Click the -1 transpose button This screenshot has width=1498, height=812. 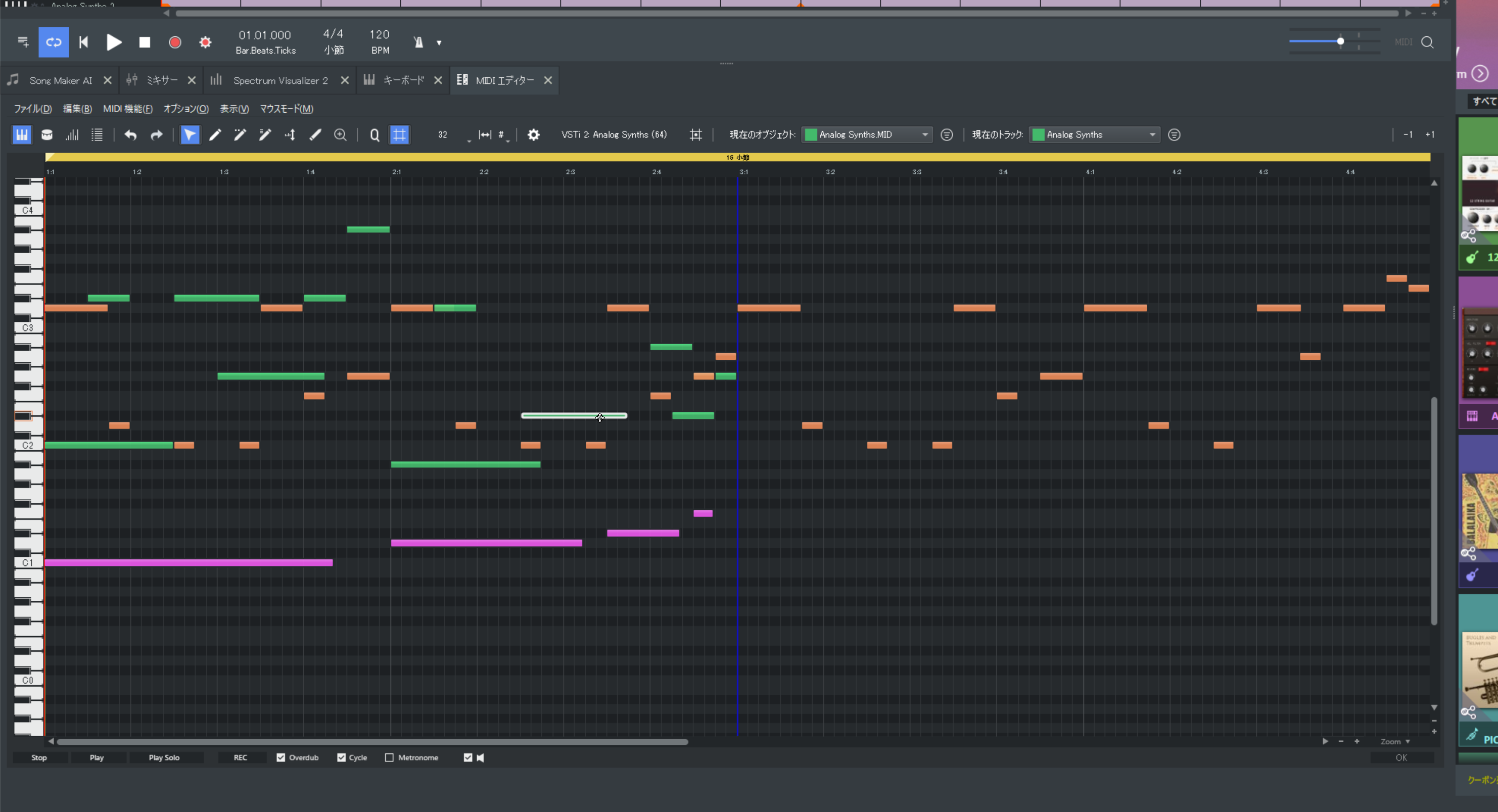pyautogui.click(x=1408, y=135)
